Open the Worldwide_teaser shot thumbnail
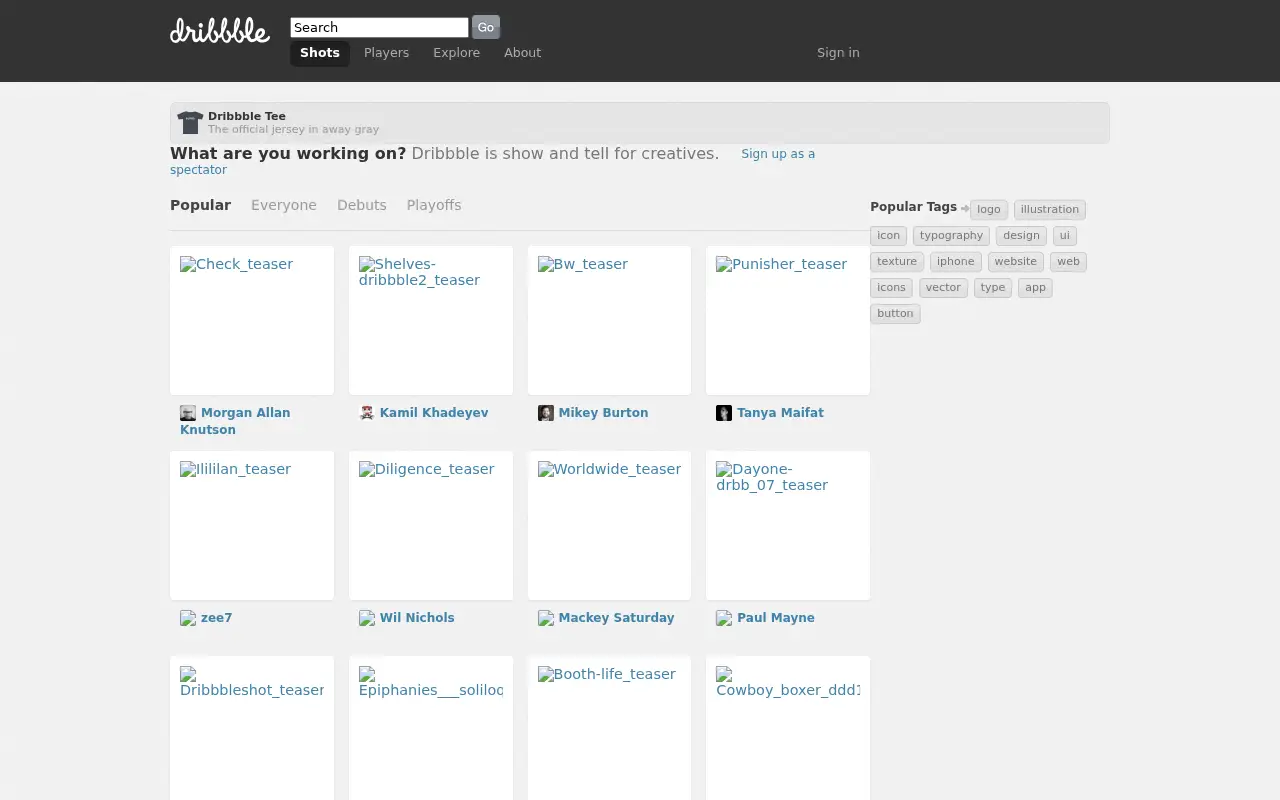 click(609, 525)
